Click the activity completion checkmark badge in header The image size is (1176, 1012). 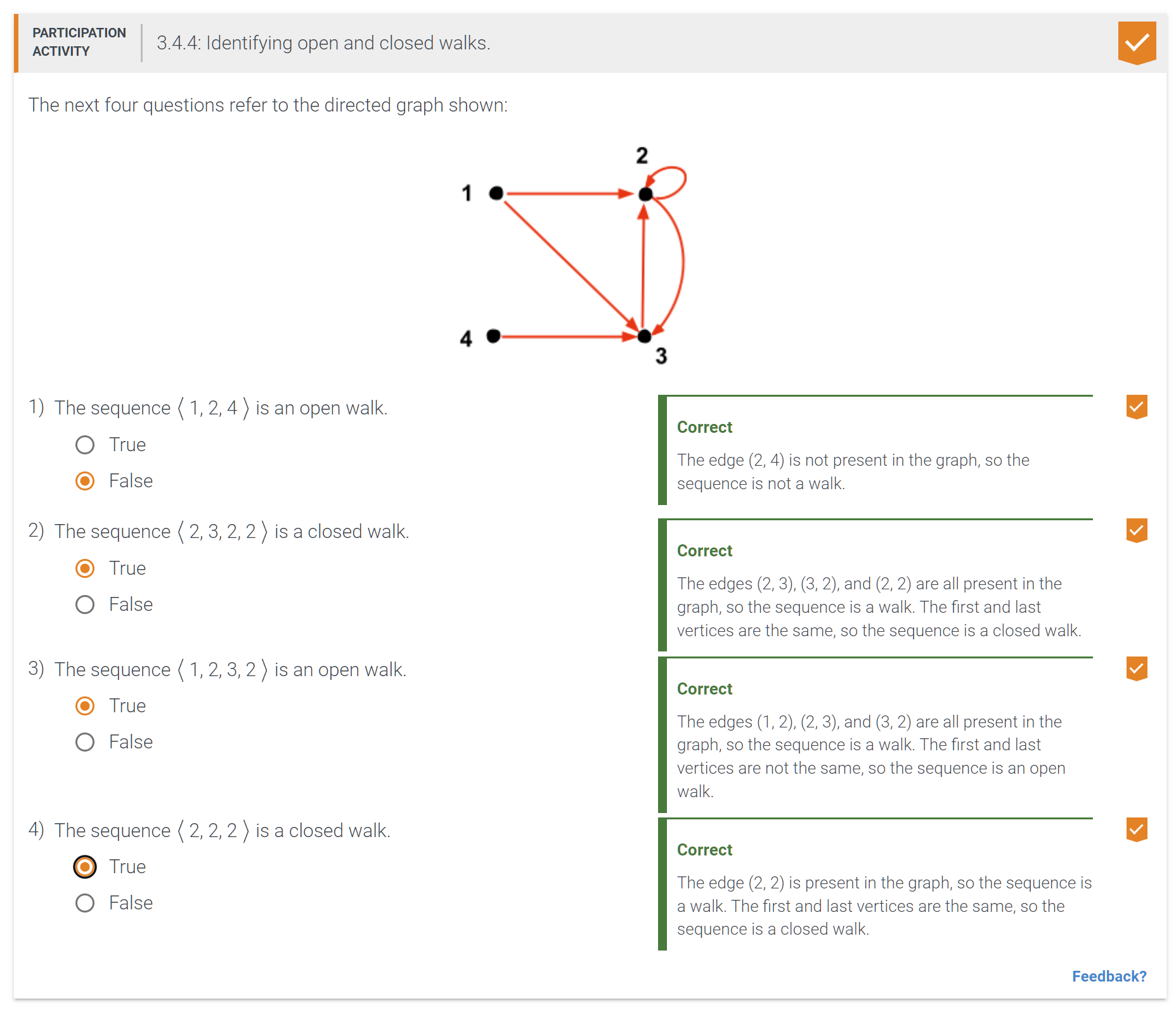pyautogui.click(x=1136, y=42)
